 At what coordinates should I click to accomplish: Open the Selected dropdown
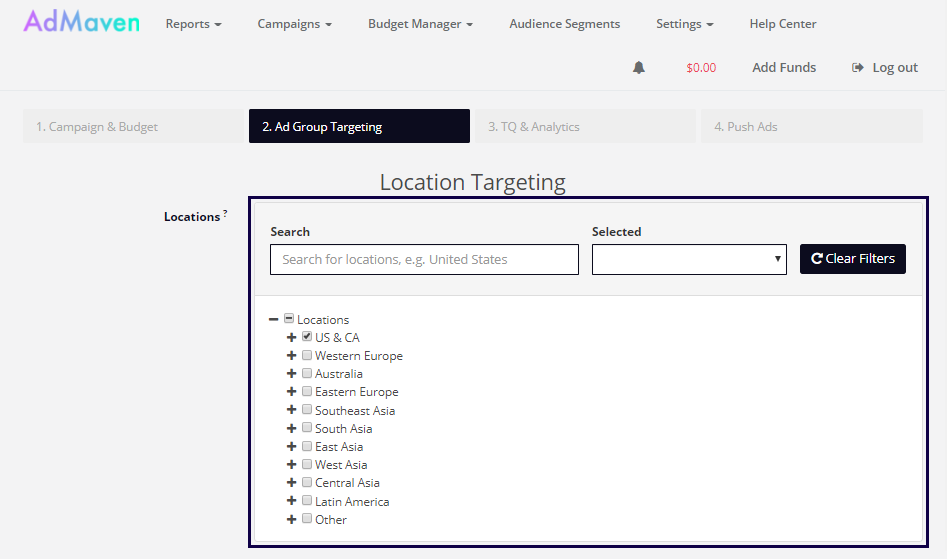tap(689, 260)
